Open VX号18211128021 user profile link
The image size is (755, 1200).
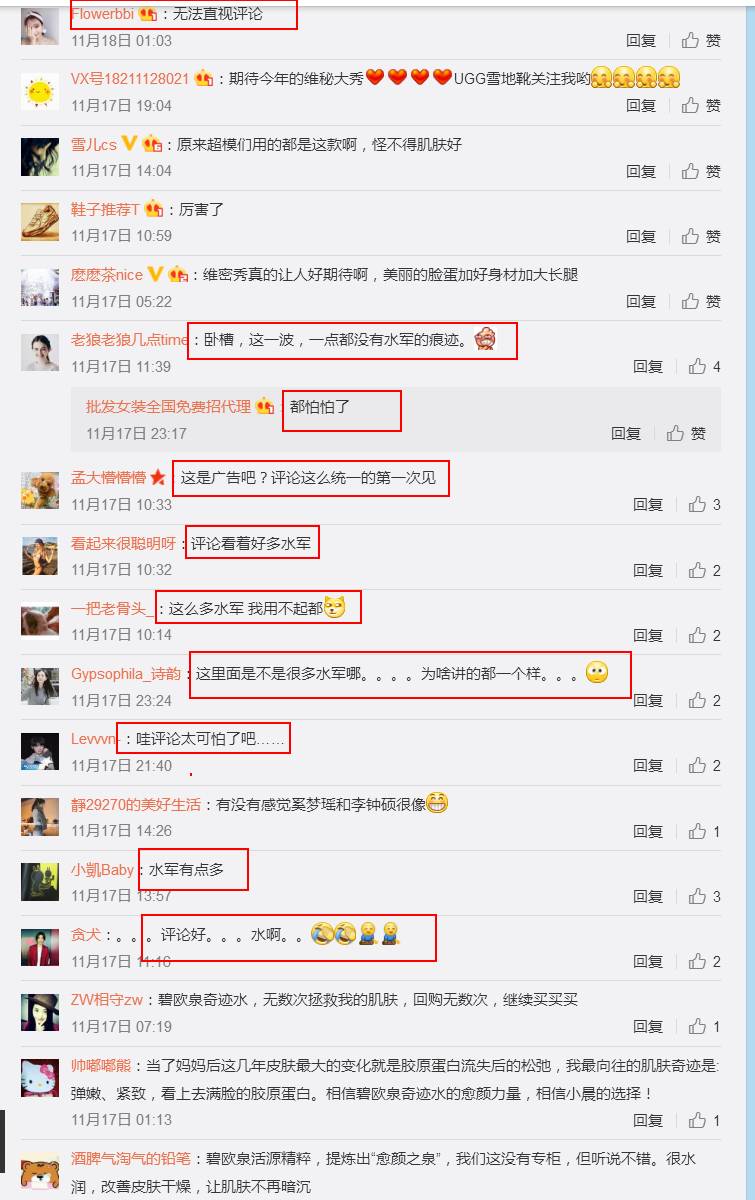tap(130, 79)
